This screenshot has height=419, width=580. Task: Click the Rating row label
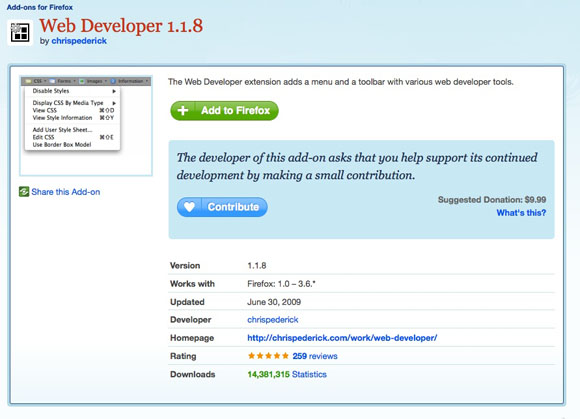point(183,356)
